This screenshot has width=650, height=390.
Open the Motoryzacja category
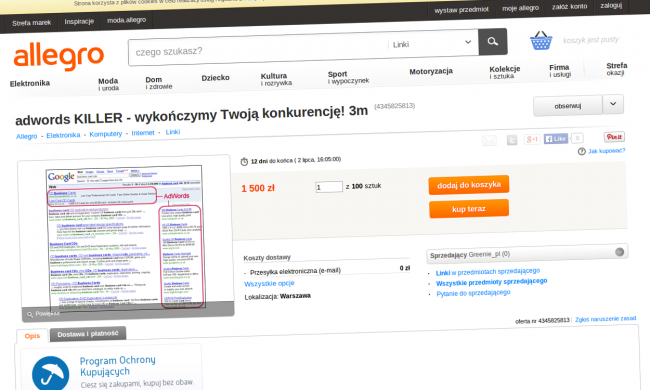coord(431,71)
